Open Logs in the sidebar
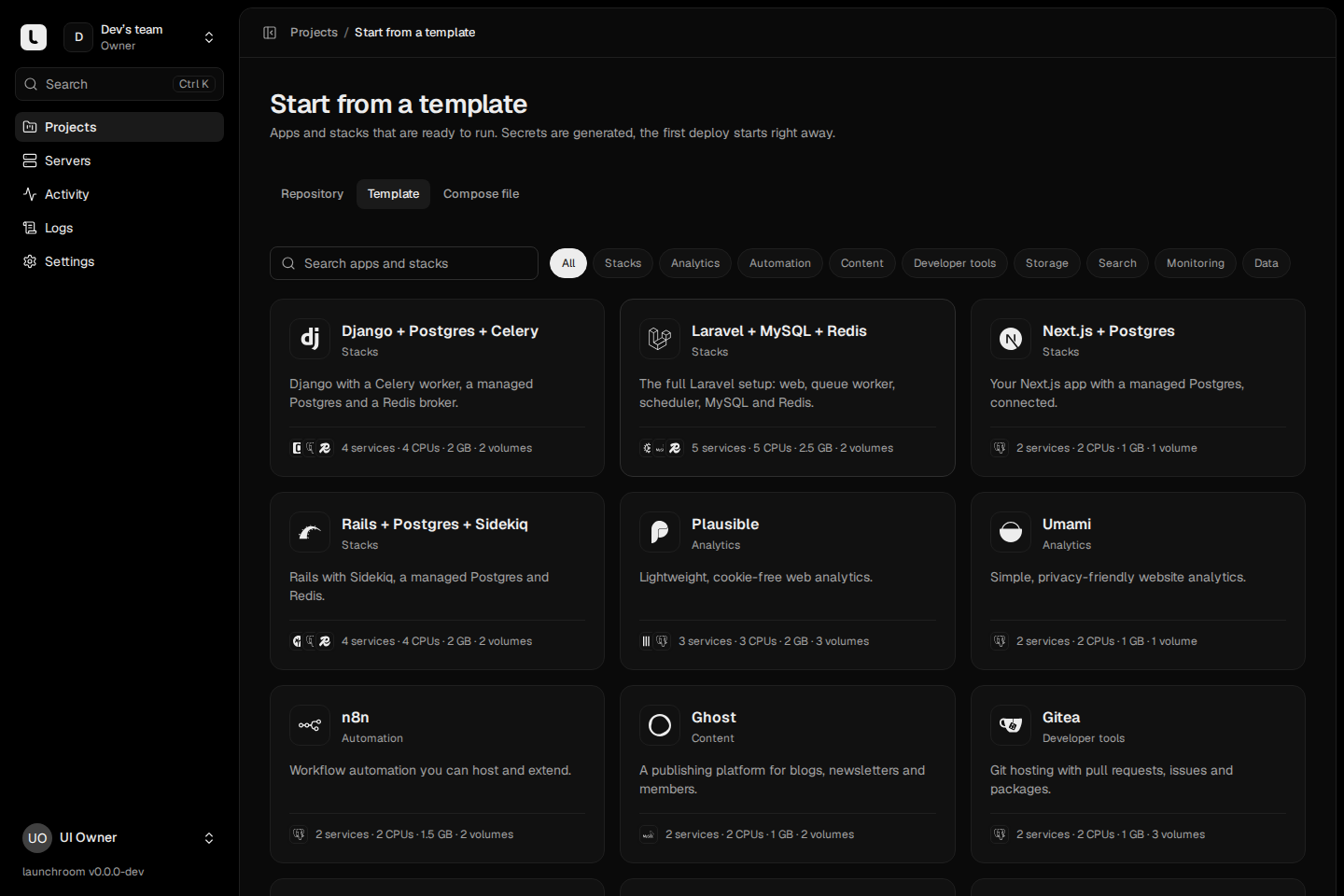 pyautogui.click(x=119, y=228)
